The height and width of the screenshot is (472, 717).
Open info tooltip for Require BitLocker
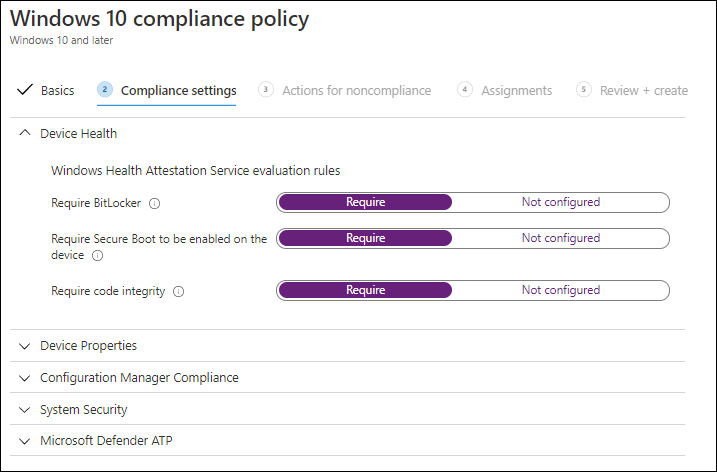pos(155,204)
